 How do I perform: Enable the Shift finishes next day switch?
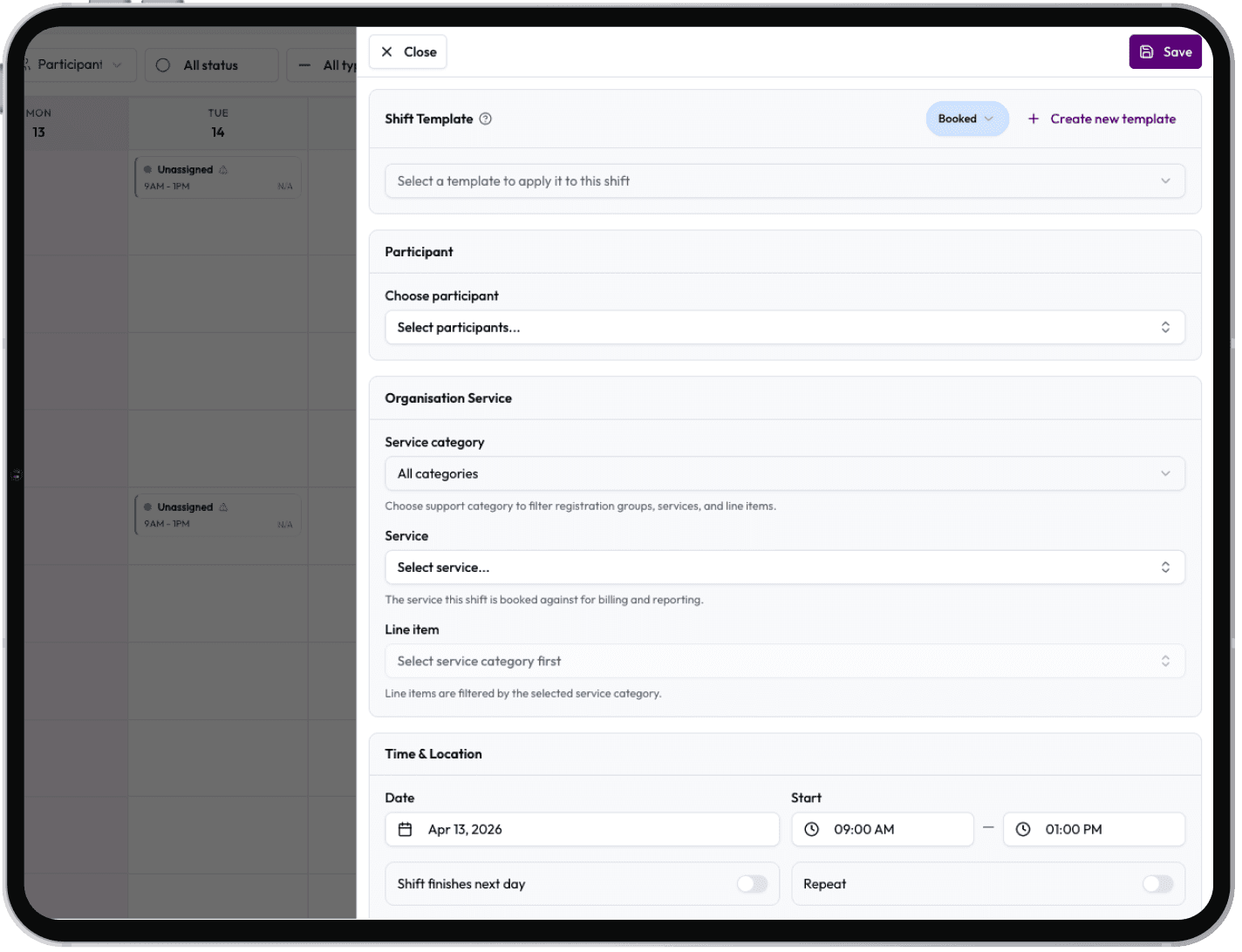click(x=752, y=884)
